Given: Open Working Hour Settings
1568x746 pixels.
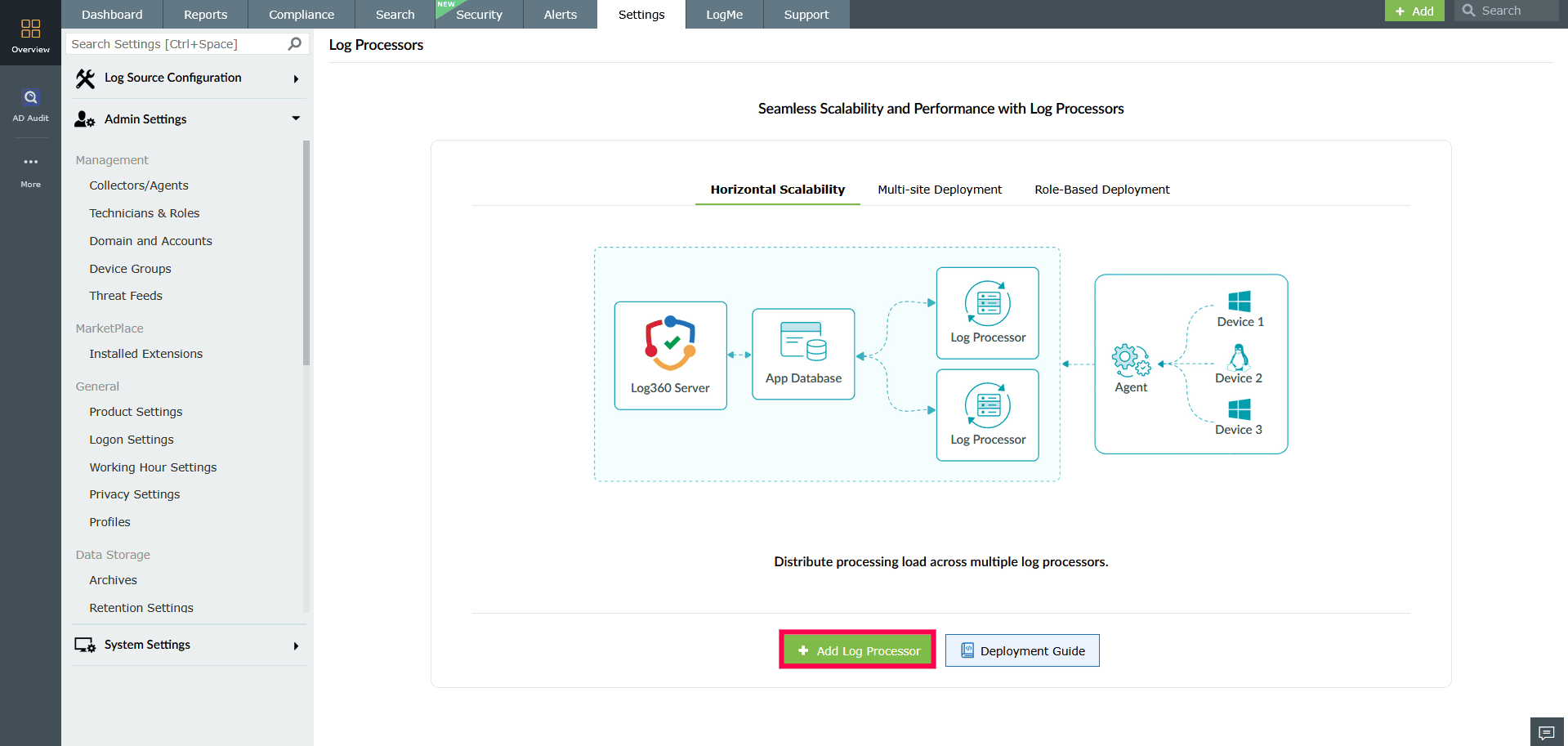Looking at the screenshot, I should [154, 467].
